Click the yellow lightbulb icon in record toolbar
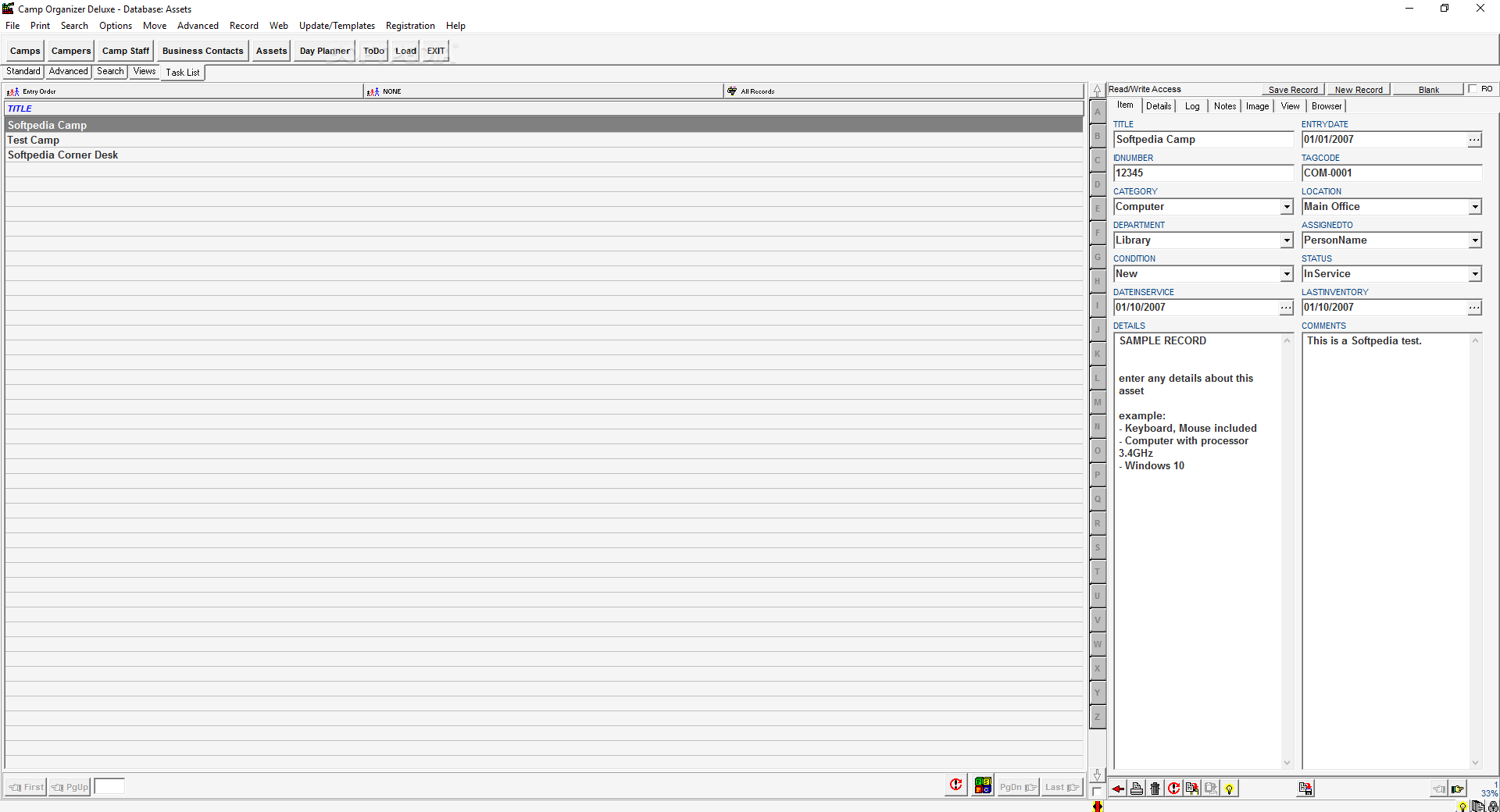The height and width of the screenshot is (812, 1500). click(x=1229, y=789)
